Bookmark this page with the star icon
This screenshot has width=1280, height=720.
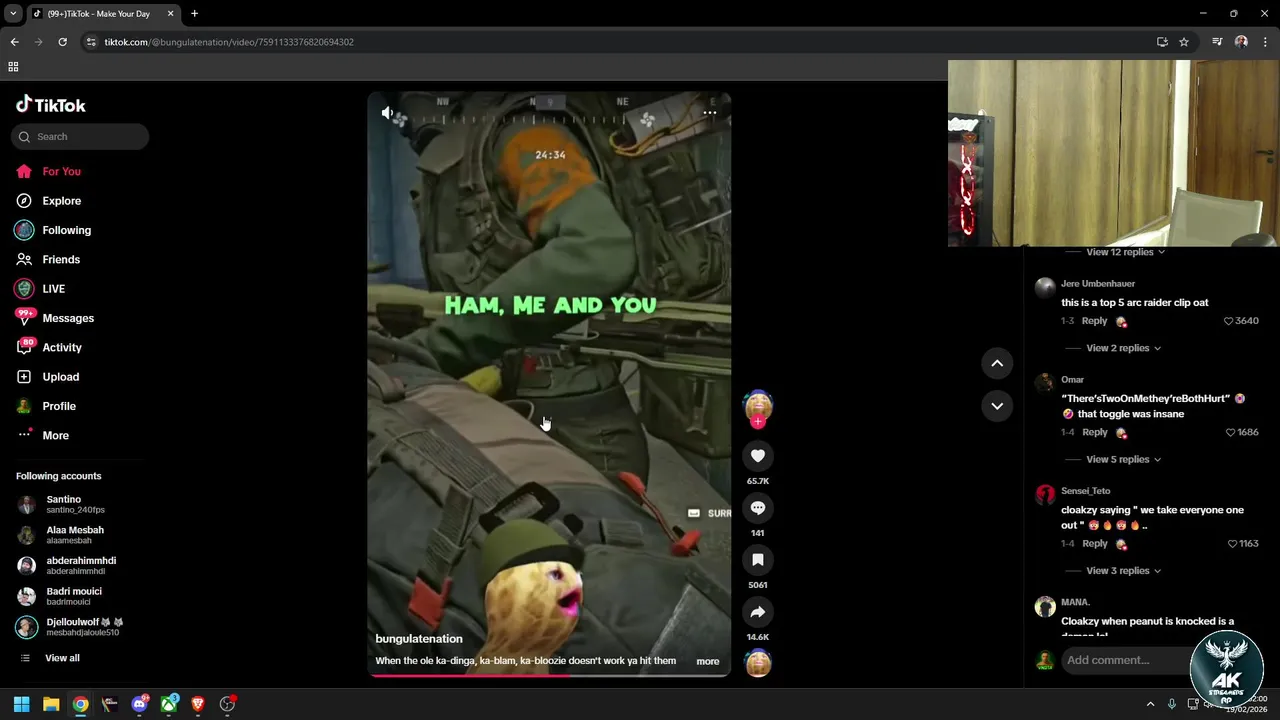pos(1184,42)
